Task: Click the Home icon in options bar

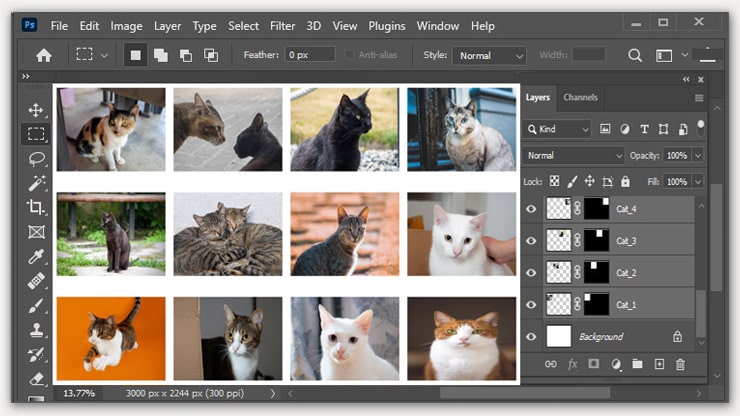Action: (x=43, y=56)
